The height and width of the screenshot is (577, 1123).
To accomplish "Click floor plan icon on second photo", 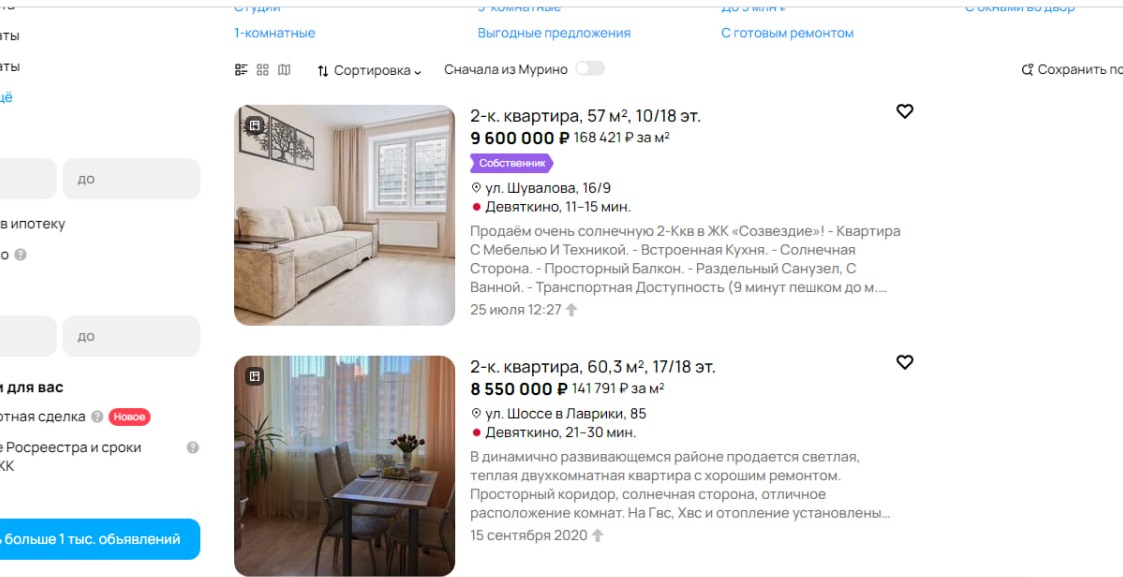I will (254, 376).
